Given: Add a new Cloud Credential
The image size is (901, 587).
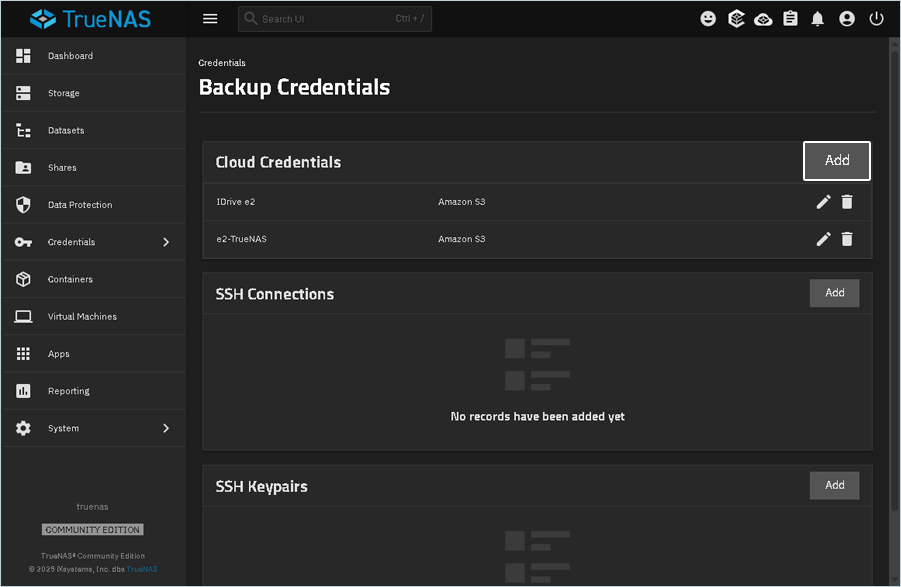Looking at the screenshot, I should [x=837, y=161].
